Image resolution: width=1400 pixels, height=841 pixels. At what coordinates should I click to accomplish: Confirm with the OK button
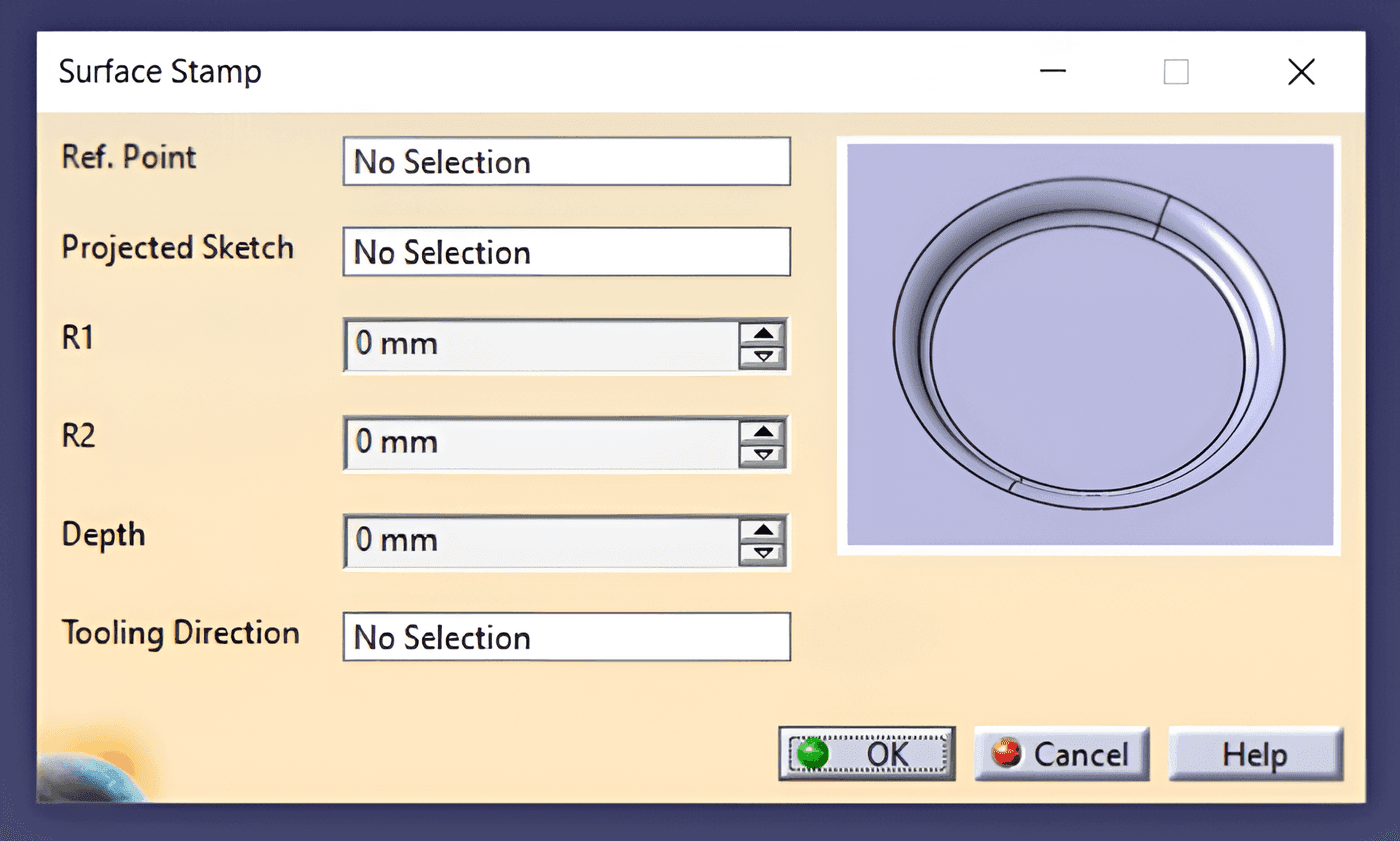coord(867,753)
